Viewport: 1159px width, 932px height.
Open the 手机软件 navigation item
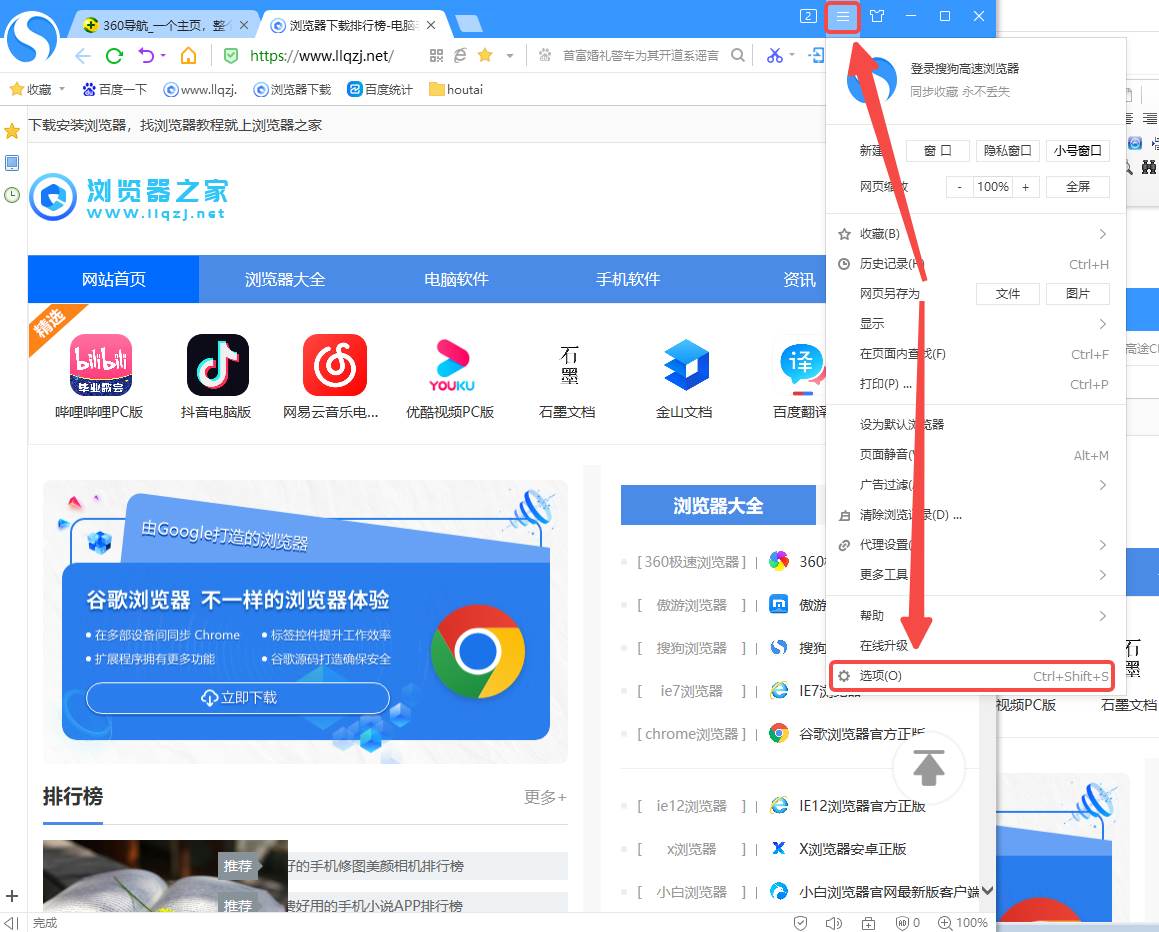pyautogui.click(x=628, y=279)
